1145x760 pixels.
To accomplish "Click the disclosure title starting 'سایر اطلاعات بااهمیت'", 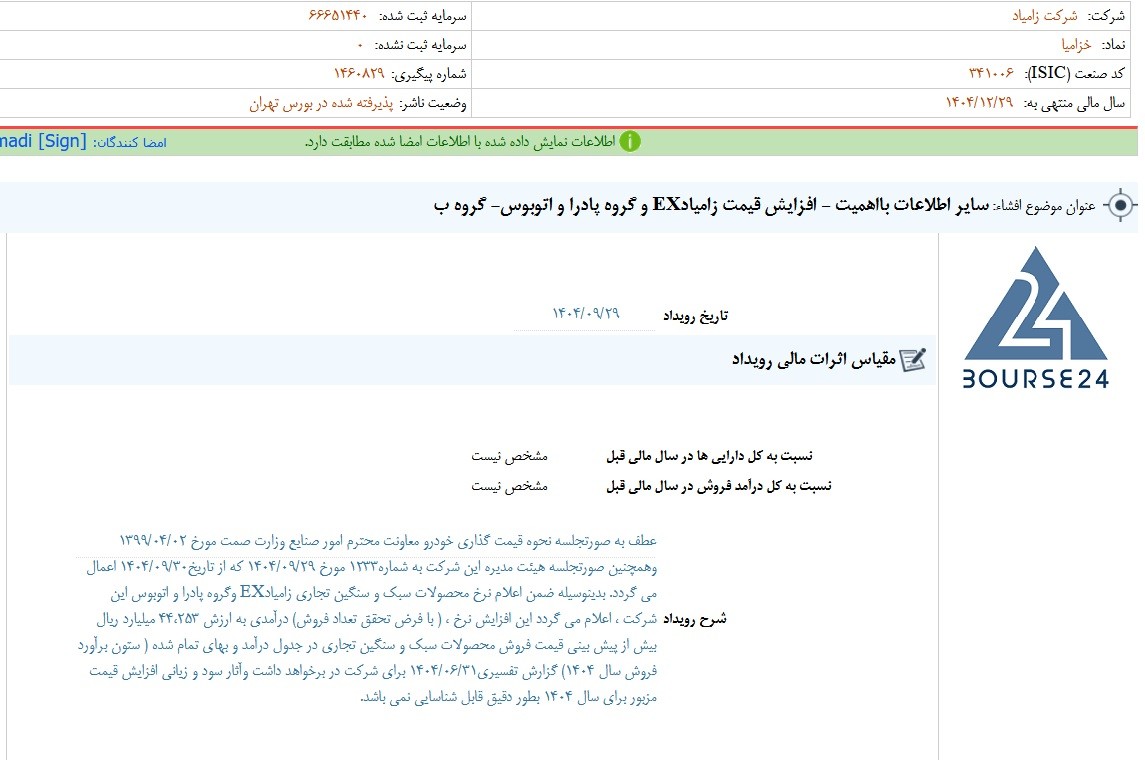I will pos(711,205).
